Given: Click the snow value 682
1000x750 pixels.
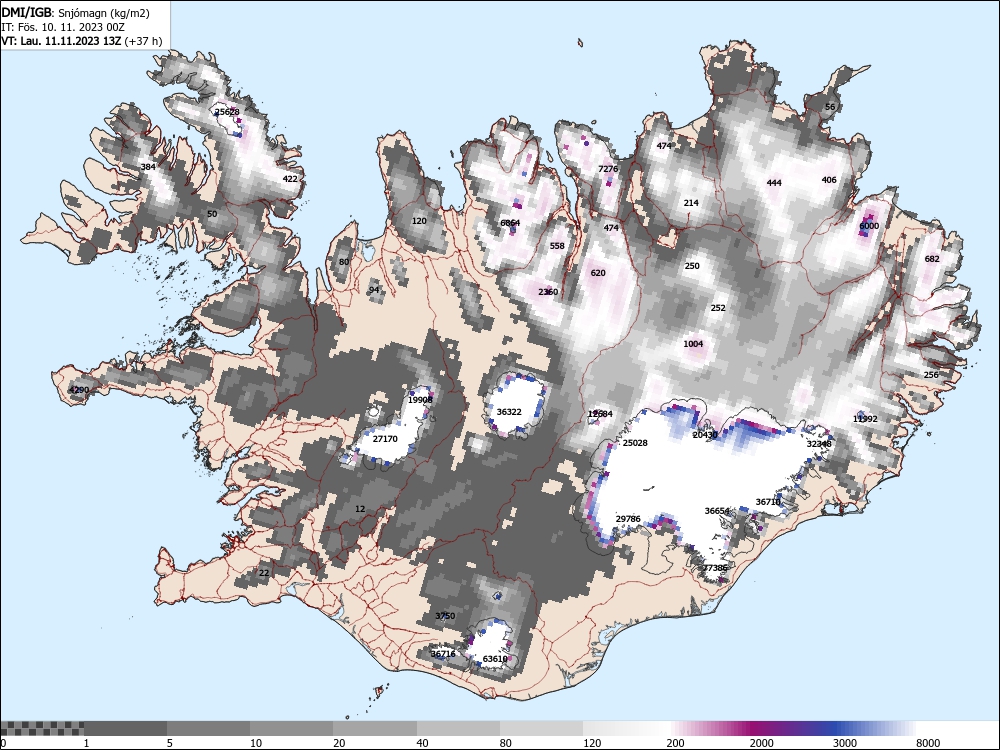Looking at the screenshot, I should pyautogui.click(x=932, y=258).
